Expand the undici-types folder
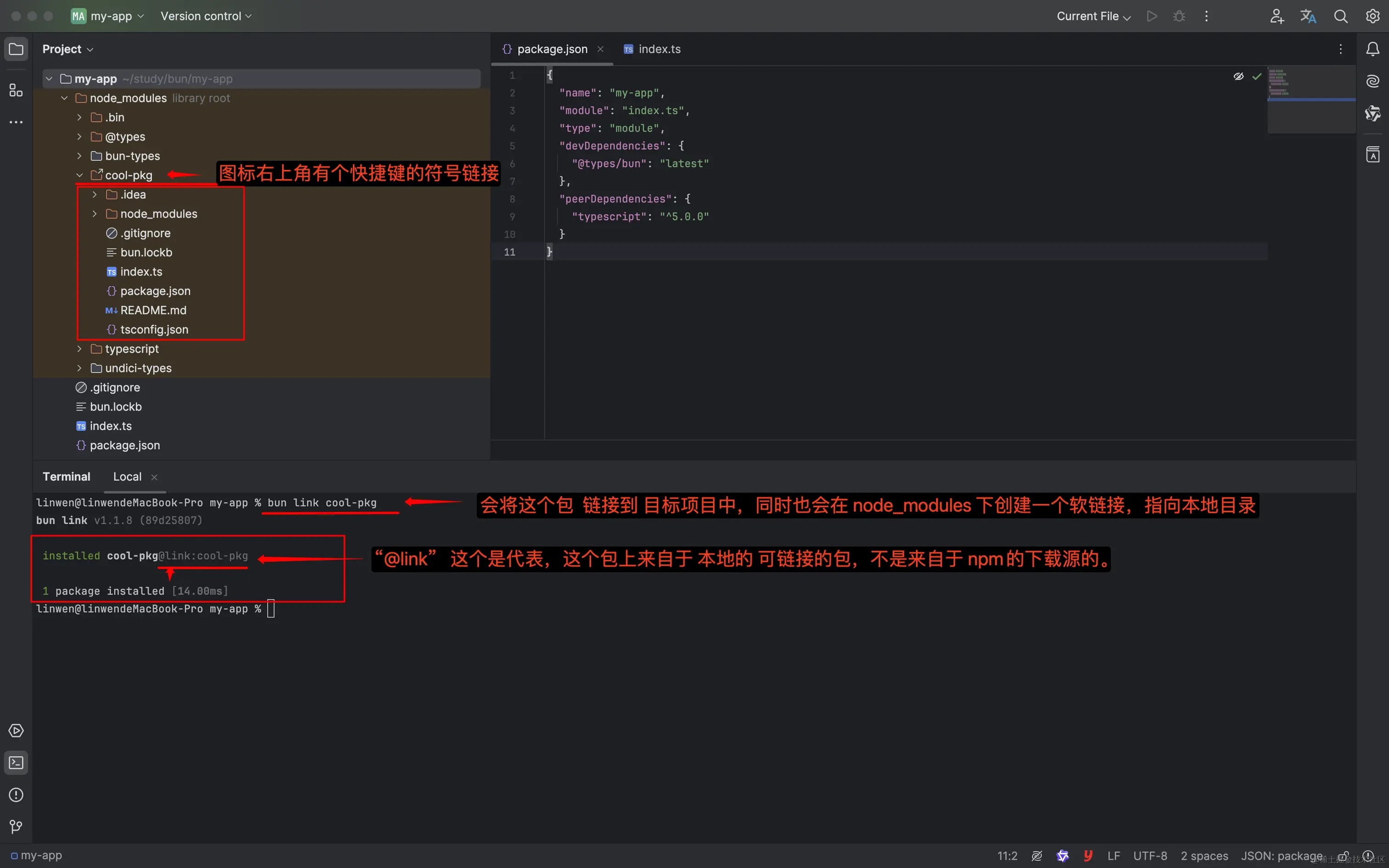The width and height of the screenshot is (1389, 868). point(79,368)
